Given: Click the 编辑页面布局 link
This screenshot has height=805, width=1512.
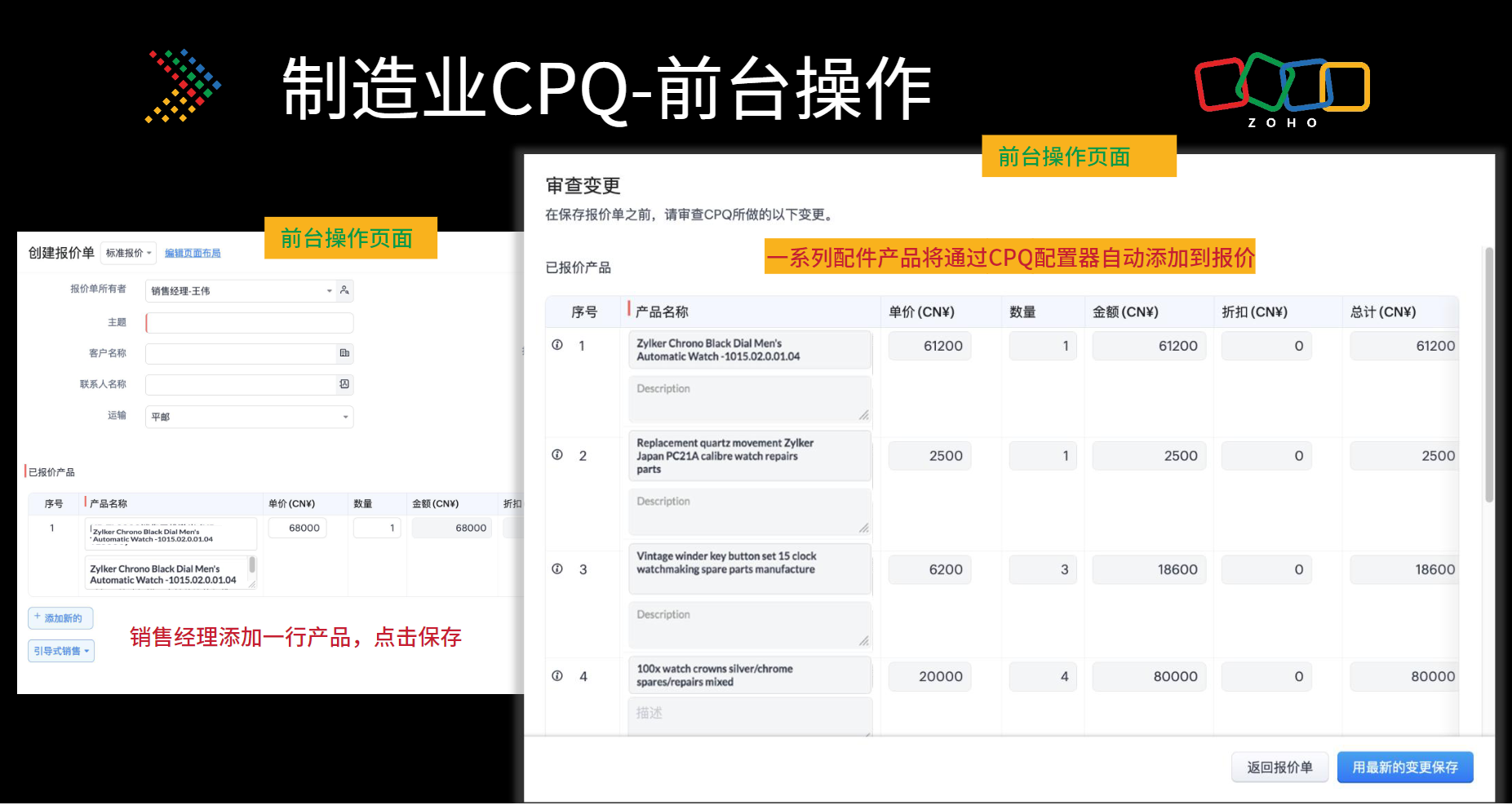Looking at the screenshot, I should click(x=193, y=254).
